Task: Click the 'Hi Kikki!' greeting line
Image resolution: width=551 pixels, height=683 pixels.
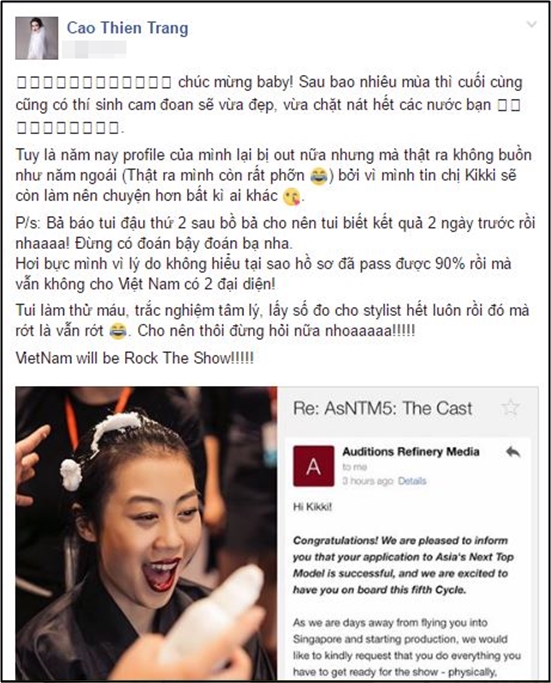Action: (x=312, y=507)
